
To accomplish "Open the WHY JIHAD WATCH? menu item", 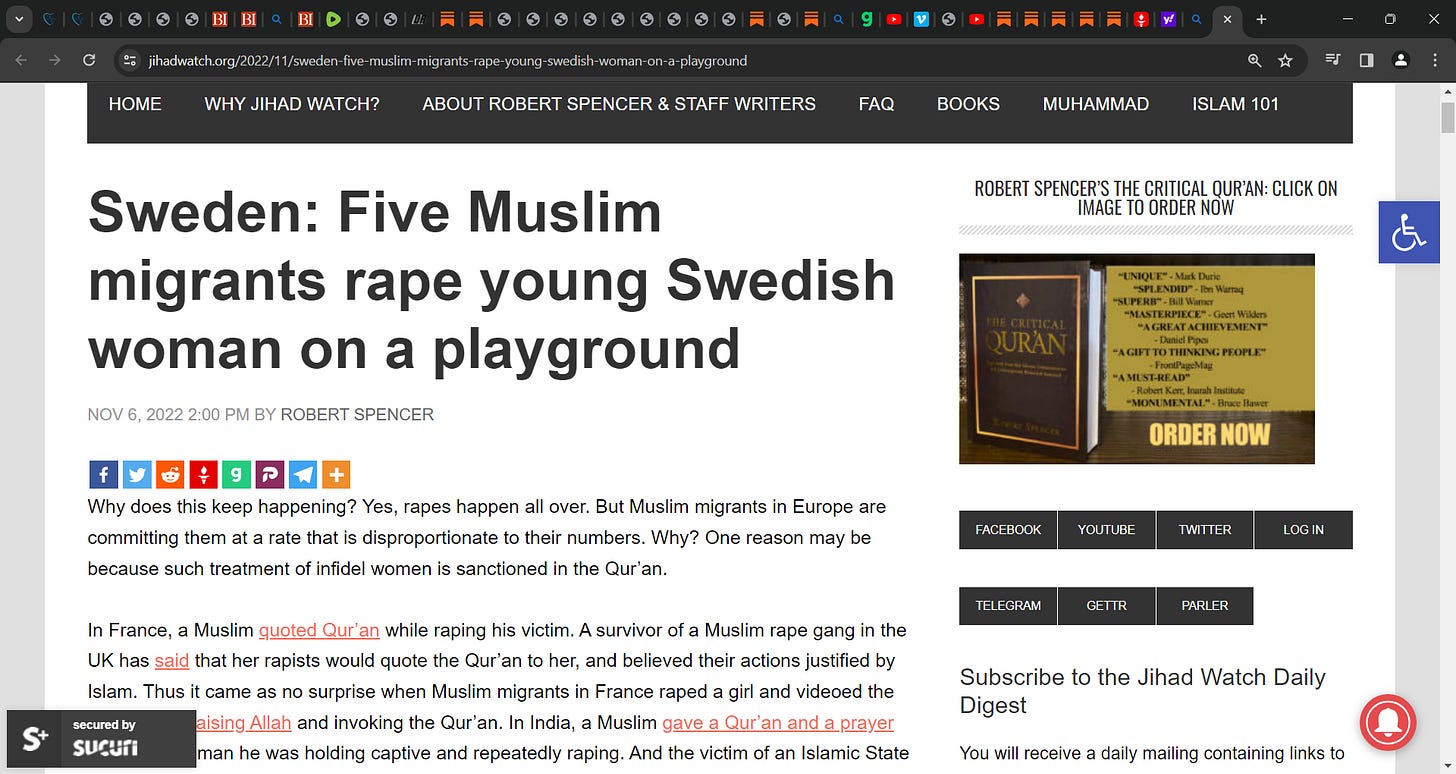I will 292,104.
